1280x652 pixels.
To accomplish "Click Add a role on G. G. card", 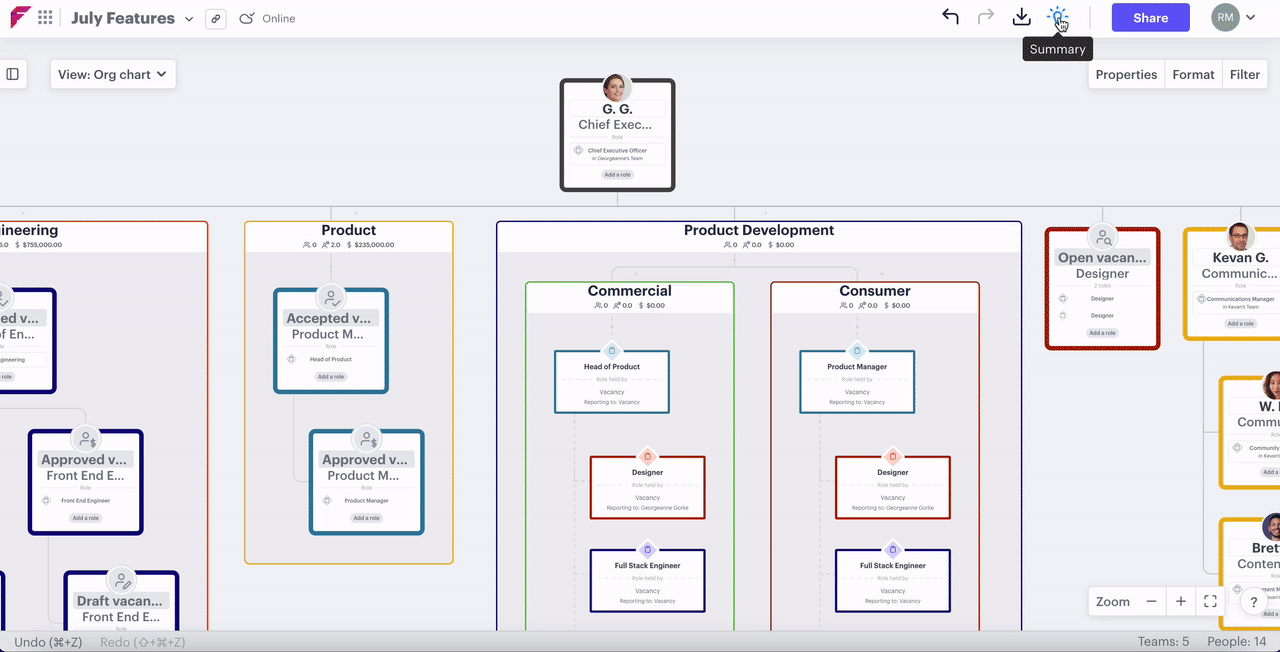I will [617, 175].
